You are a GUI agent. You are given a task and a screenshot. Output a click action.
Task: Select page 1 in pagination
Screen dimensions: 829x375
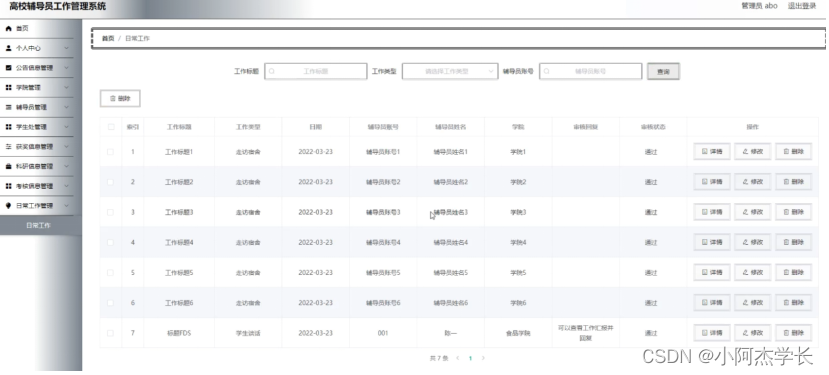coord(470,358)
